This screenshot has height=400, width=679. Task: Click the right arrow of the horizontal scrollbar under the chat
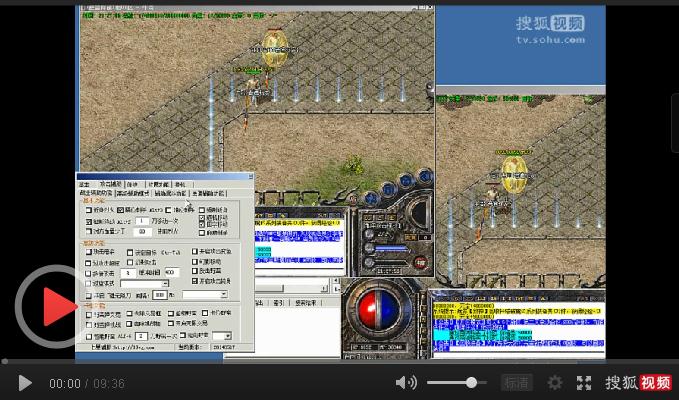324,288
